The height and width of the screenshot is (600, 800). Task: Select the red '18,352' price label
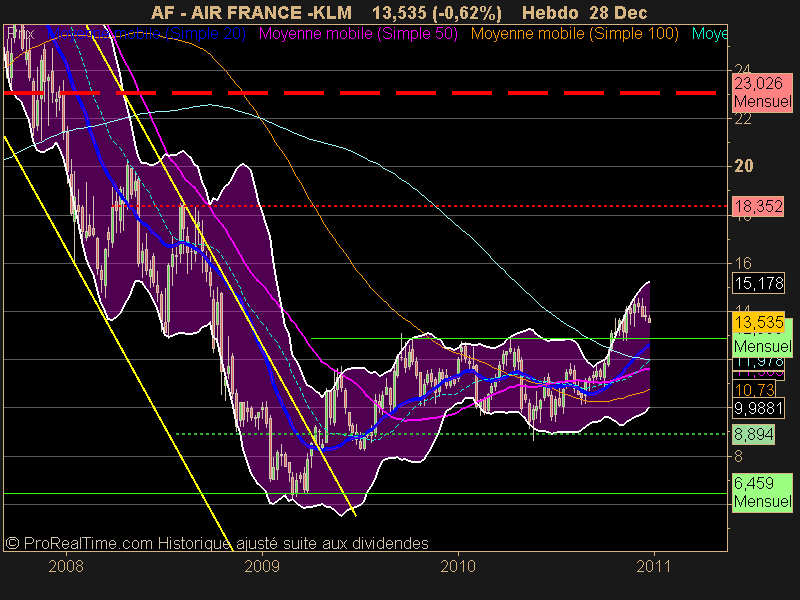[x=758, y=206]
